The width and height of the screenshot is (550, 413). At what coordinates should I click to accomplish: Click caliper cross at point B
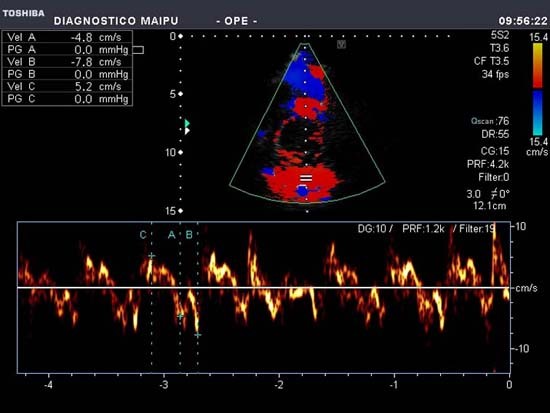[x=198, y=335]
